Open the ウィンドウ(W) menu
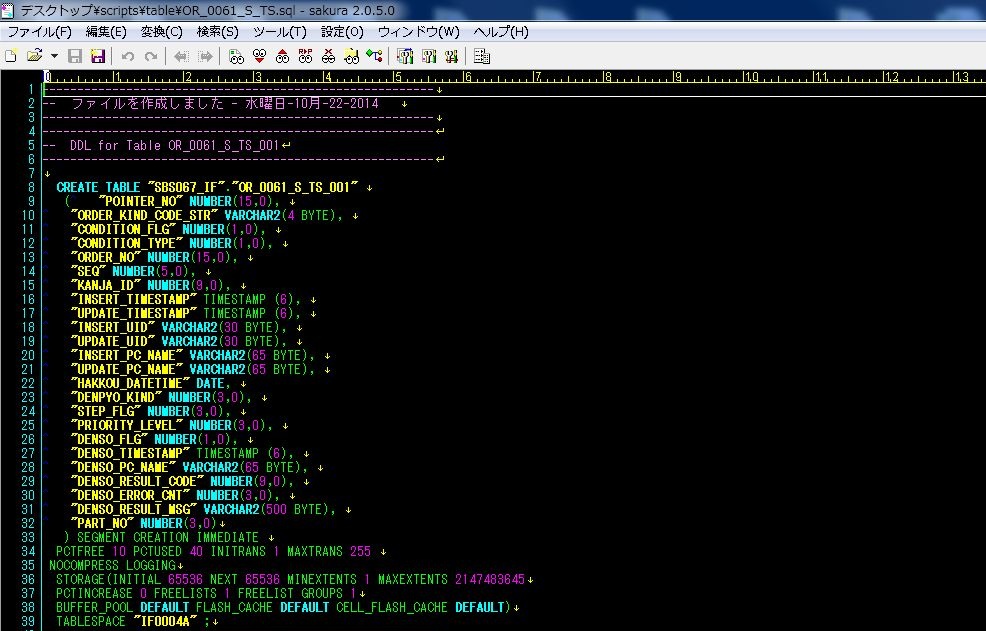Viewport: 986px width, 631px height. [x=418, y=31]
